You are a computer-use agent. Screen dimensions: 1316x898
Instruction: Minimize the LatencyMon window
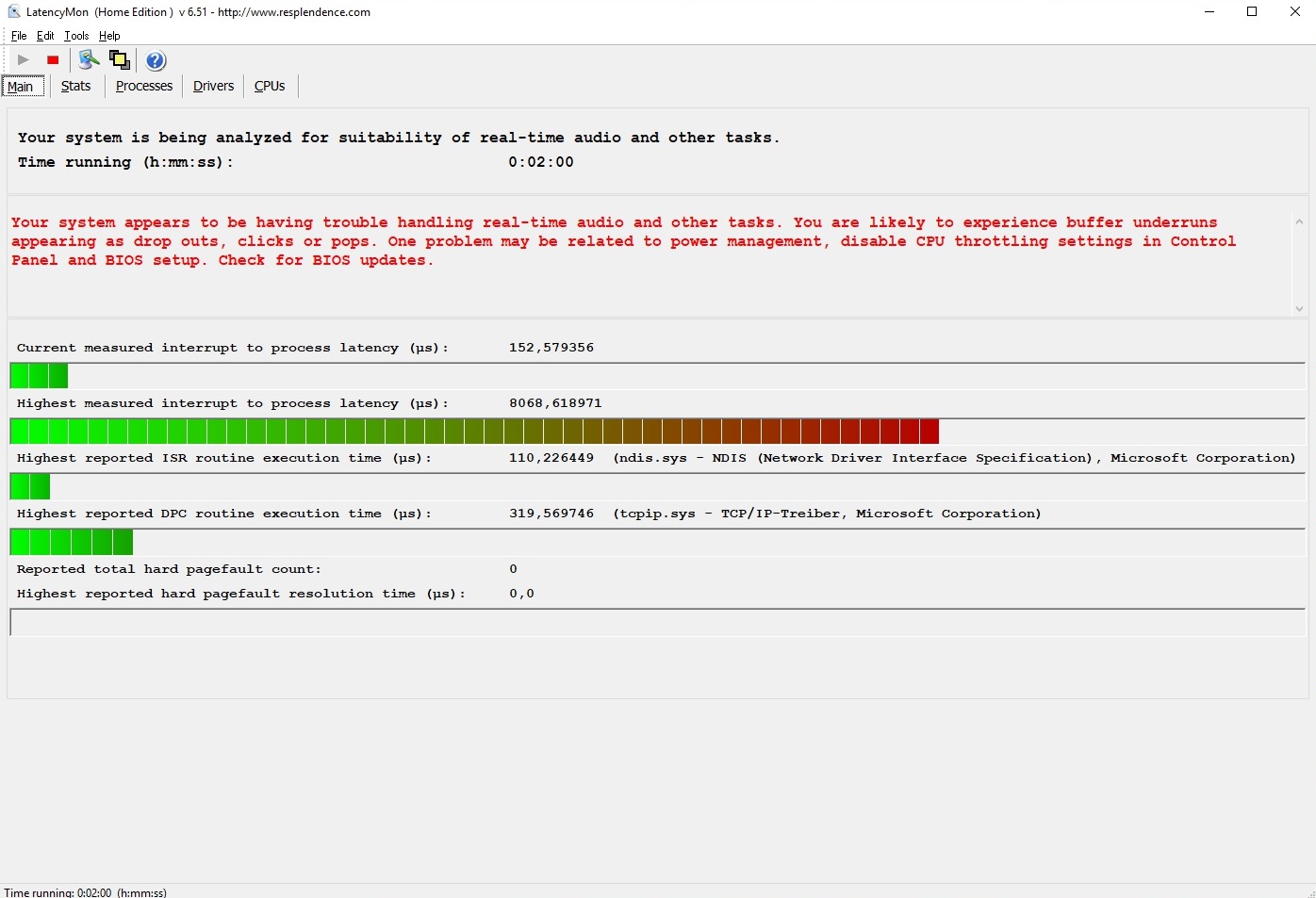pos(1209,12)
